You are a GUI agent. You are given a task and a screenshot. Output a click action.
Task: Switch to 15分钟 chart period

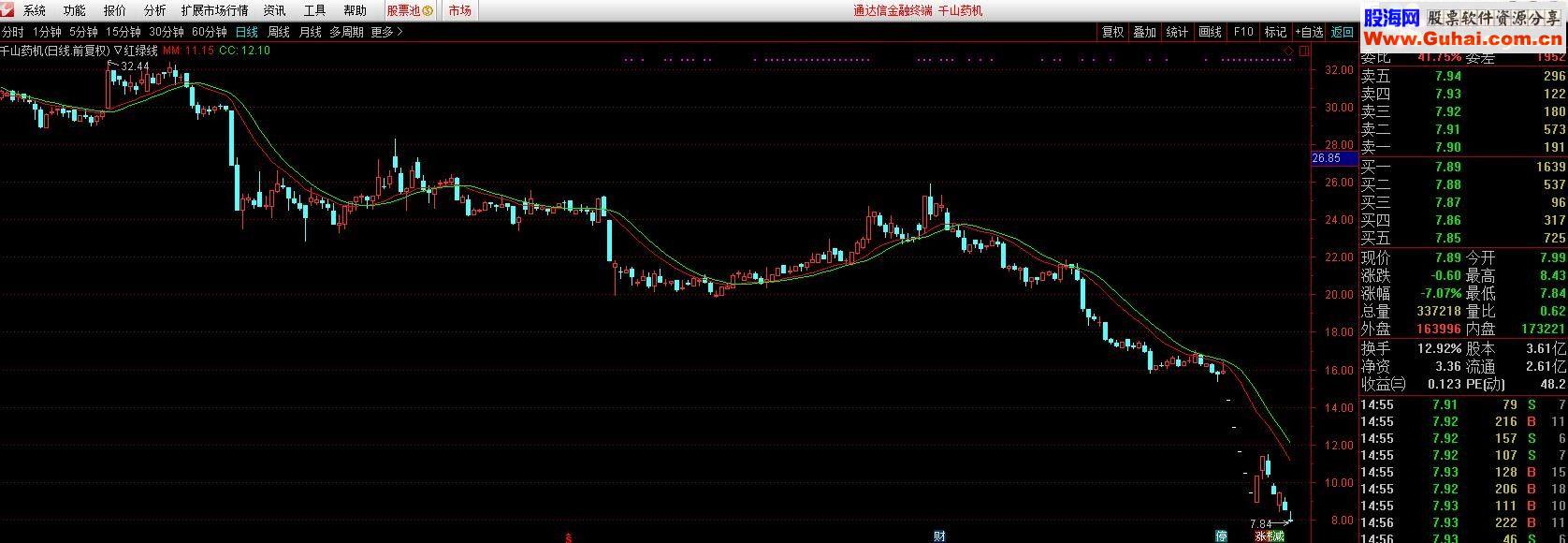[123, 32]
